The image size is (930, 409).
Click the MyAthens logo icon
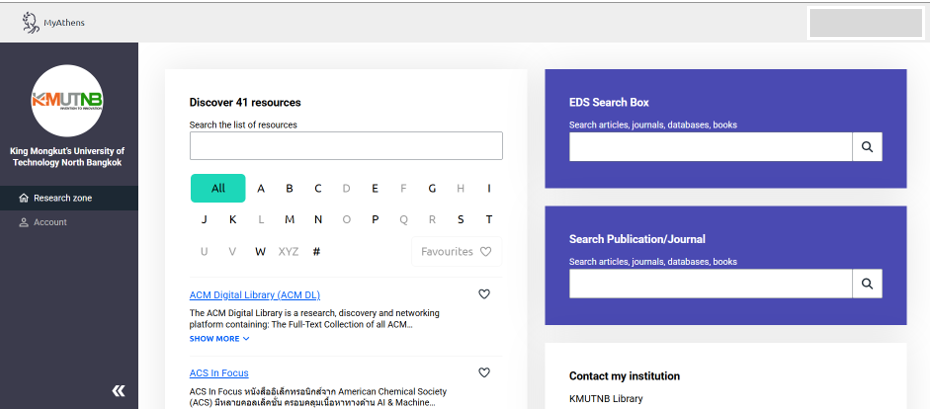(31, 22)
